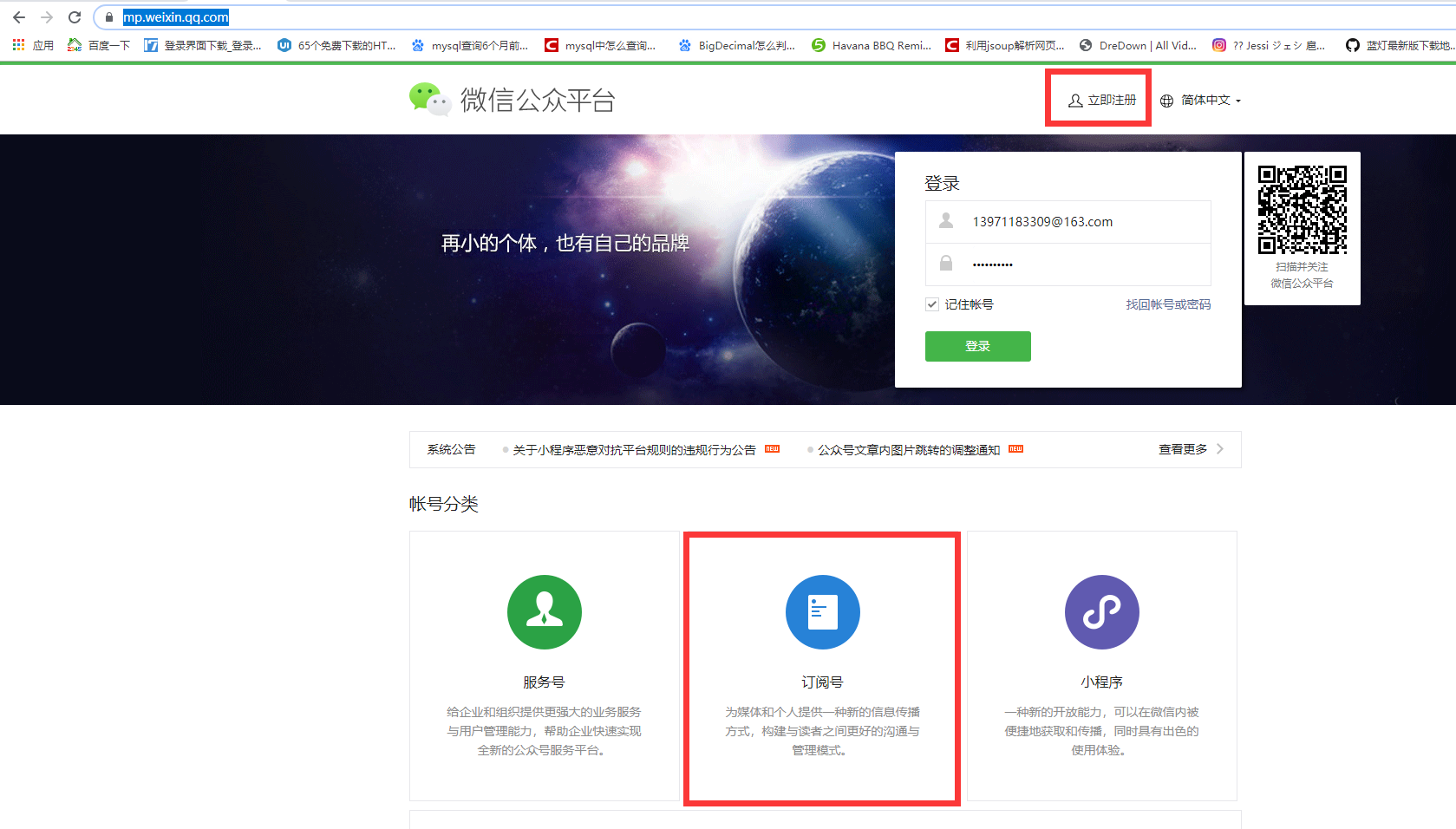1456x829 pixels.
Task: Click the 微信公众平台 title text
Action: [x=538, y=101]
